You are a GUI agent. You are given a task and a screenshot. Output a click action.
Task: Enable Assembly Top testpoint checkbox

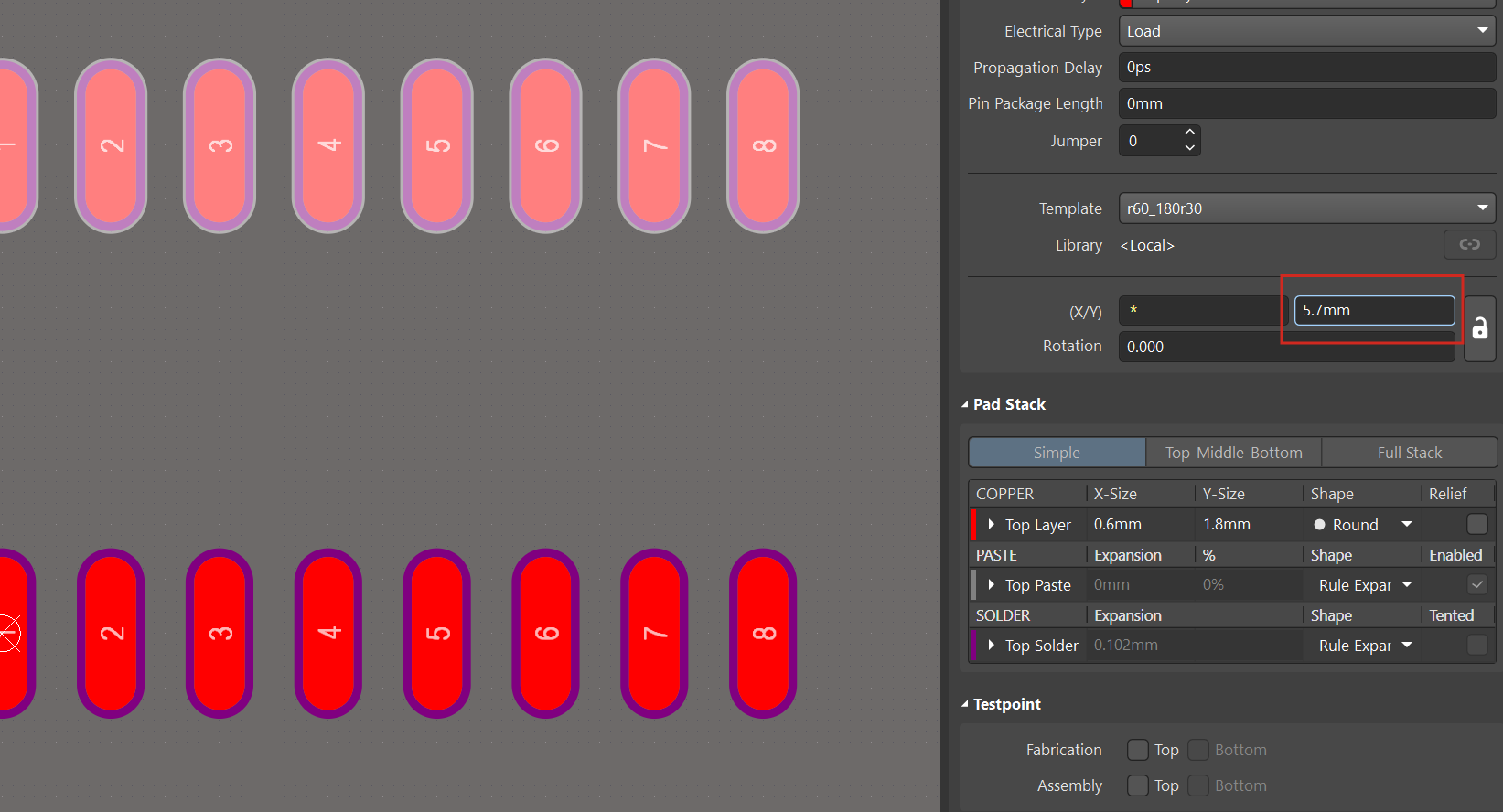coord(1138,785)
